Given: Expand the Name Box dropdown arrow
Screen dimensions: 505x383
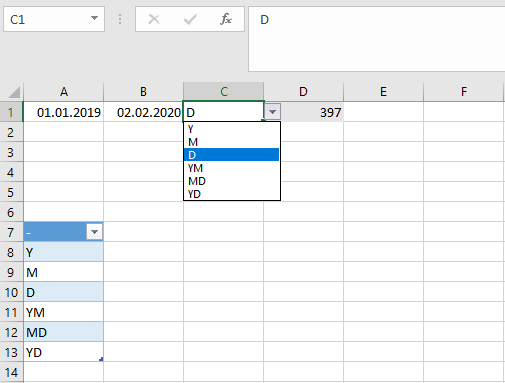Looking at the screenshot, I should coord(94,18).
